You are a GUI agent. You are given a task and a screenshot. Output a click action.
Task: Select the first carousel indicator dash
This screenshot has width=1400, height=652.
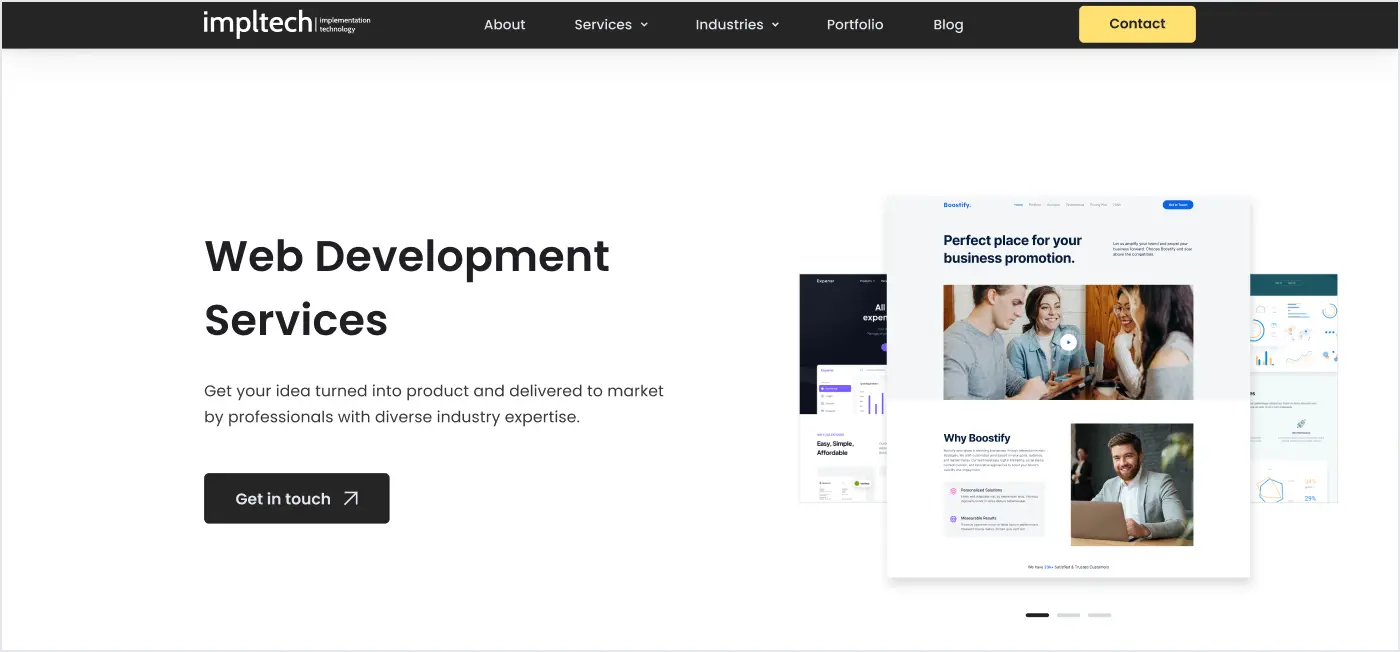pos(1037,615)
